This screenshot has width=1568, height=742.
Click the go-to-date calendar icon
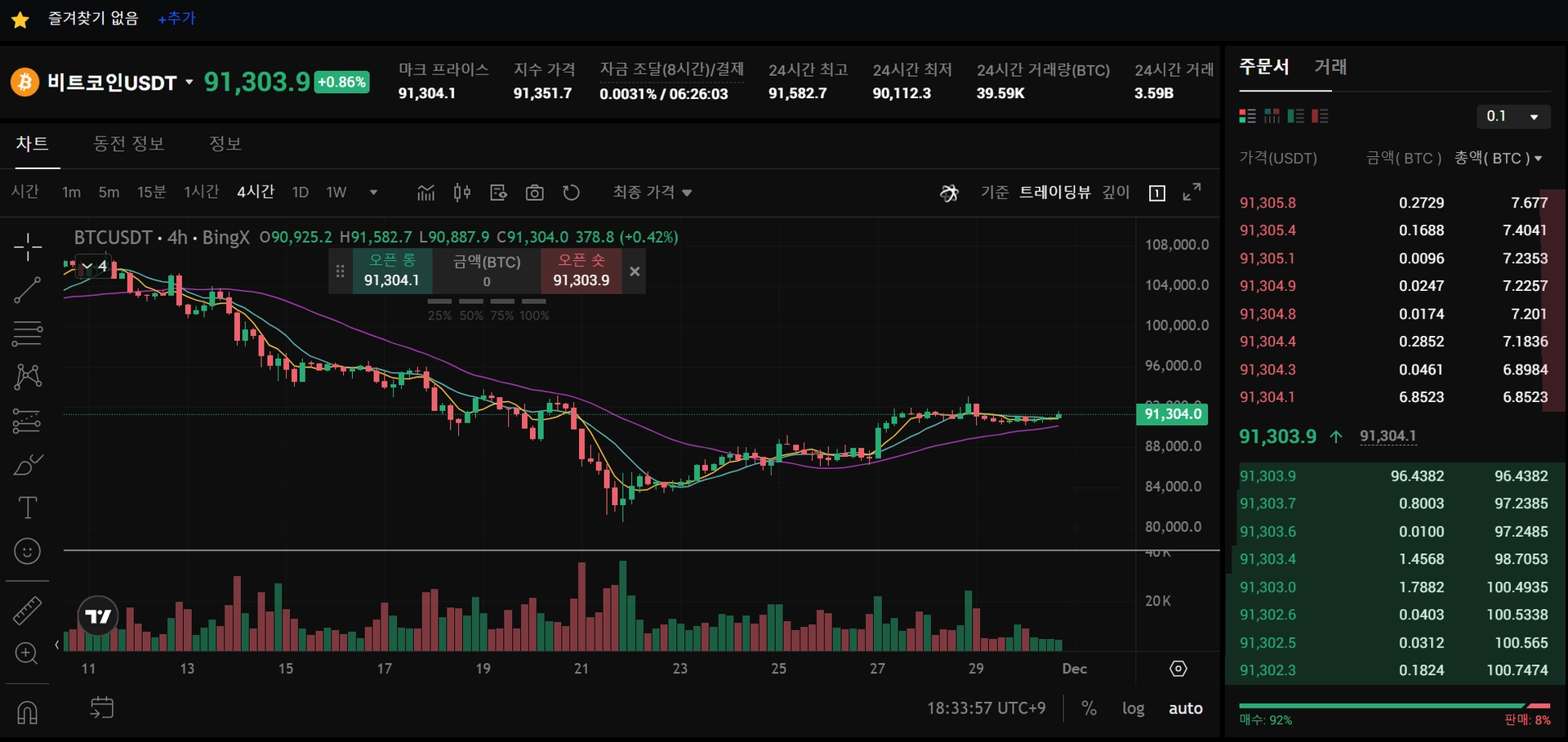pos(102,708)
